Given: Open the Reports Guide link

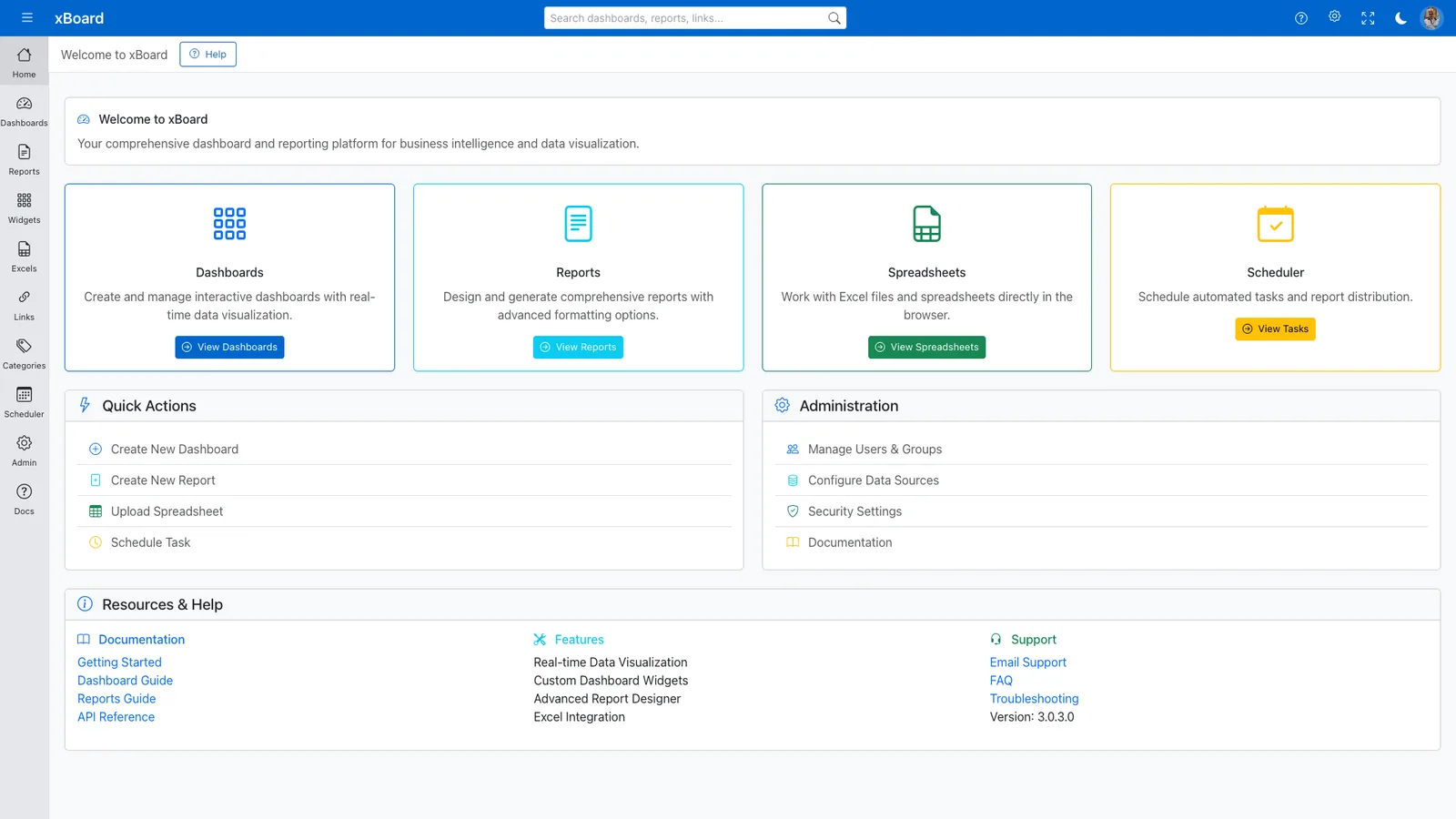Looking at the screenshot, I should click(x=116, y=699).
